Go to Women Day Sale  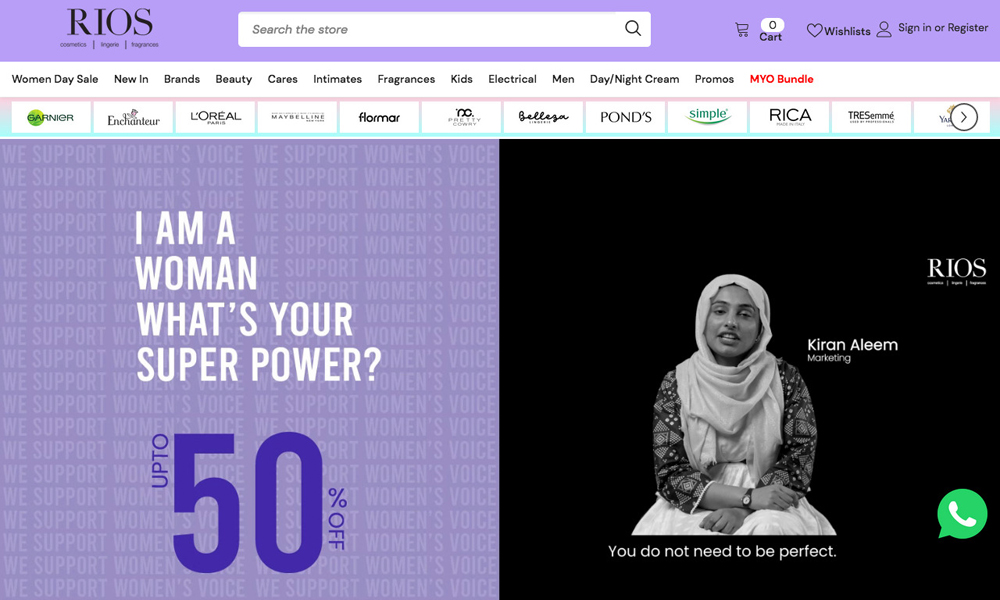[x=55, y=79]
